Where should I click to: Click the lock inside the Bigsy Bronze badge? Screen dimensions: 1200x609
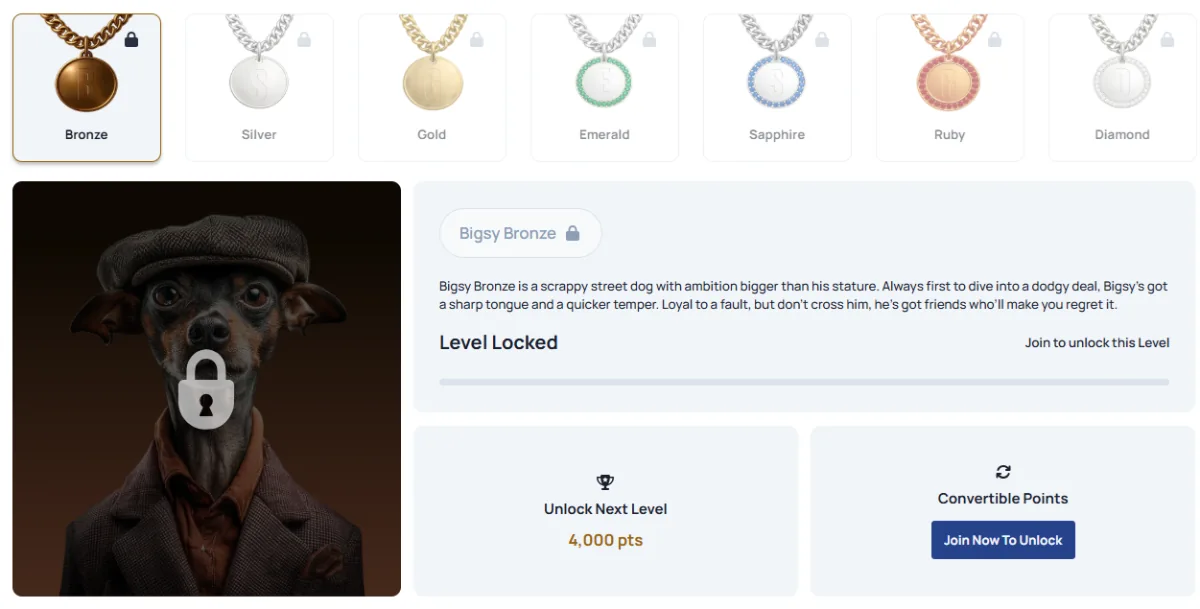(575, 232)
